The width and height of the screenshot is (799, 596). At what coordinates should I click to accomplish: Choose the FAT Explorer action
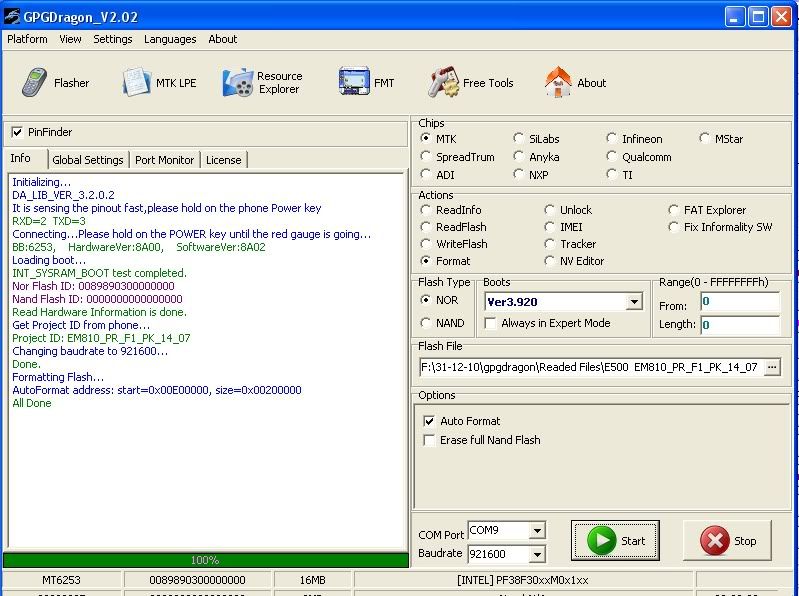(x=674, y=210)
